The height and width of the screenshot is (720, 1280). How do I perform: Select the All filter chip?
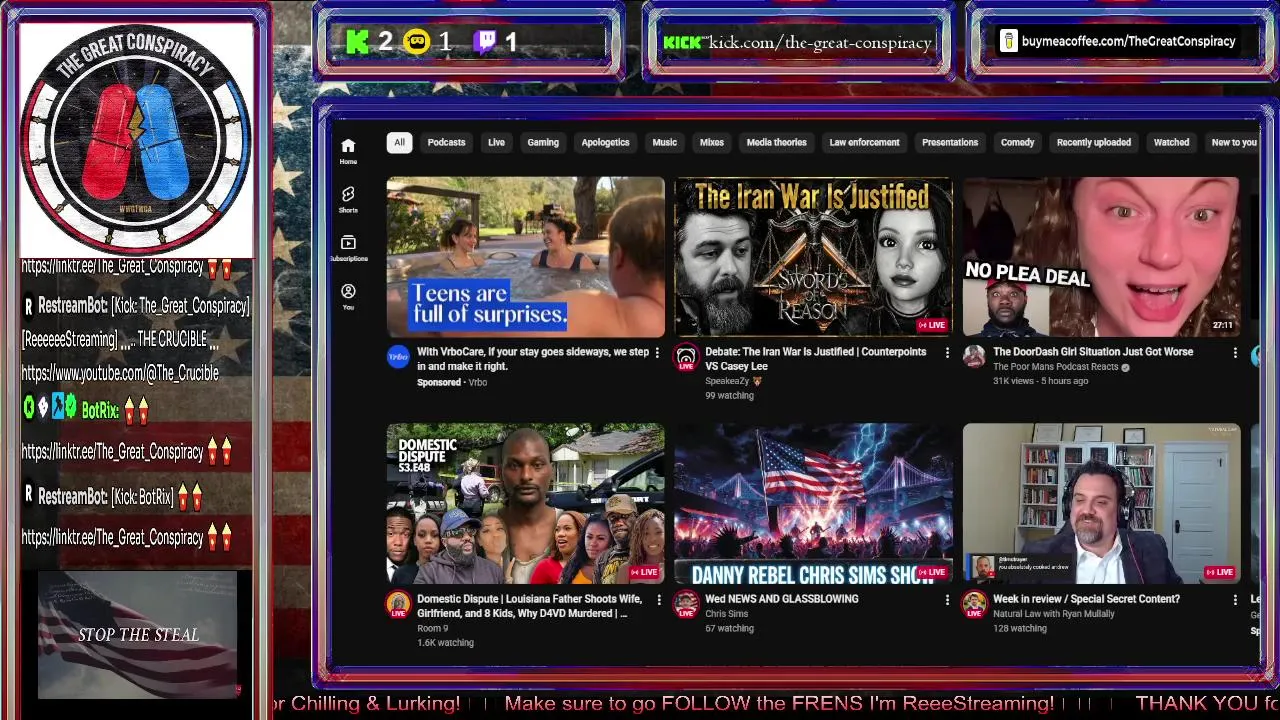399,142
